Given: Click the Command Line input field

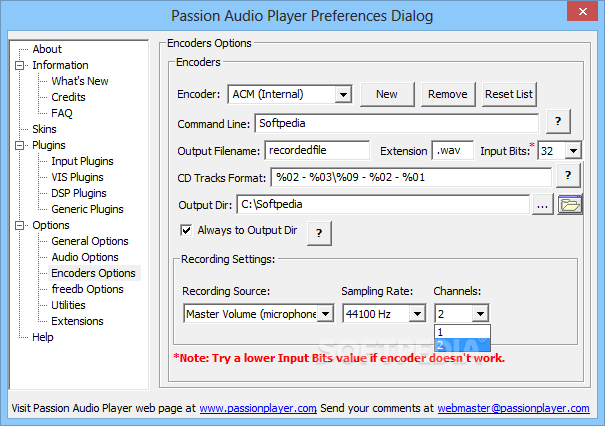Looking at the screenshot, I should 397,123.
